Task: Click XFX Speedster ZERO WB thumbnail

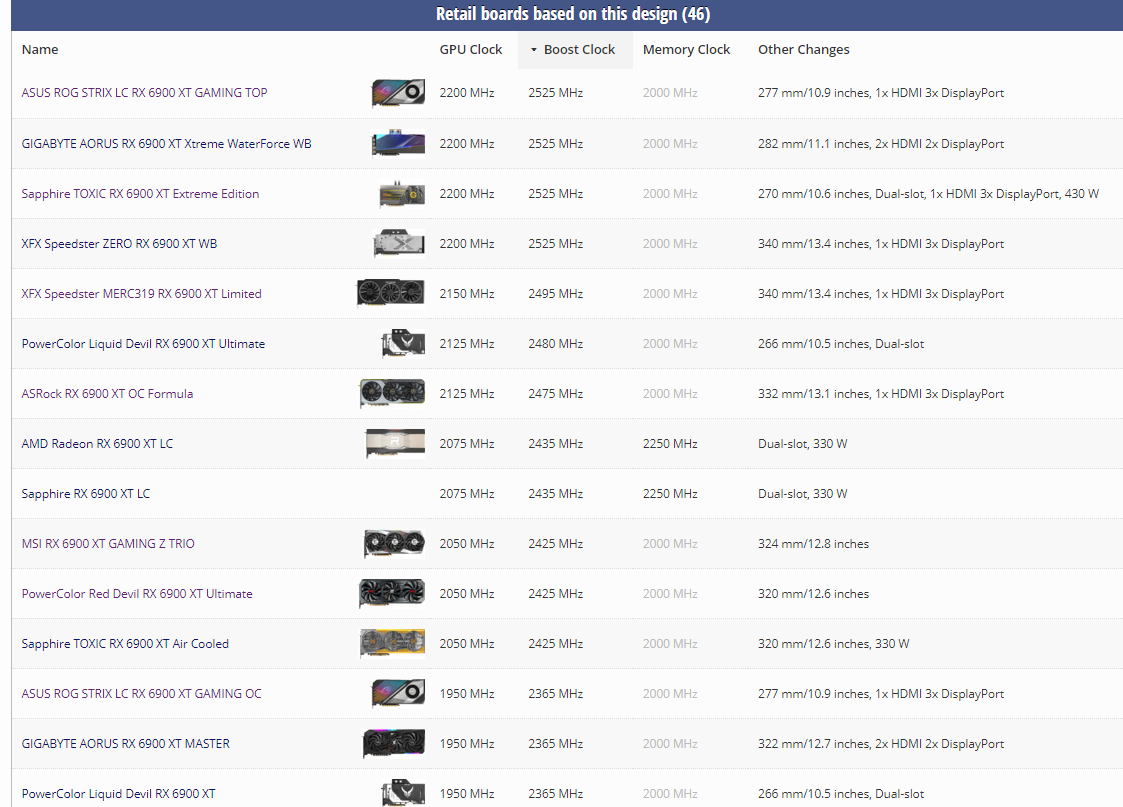Action: tap(399, 243)
